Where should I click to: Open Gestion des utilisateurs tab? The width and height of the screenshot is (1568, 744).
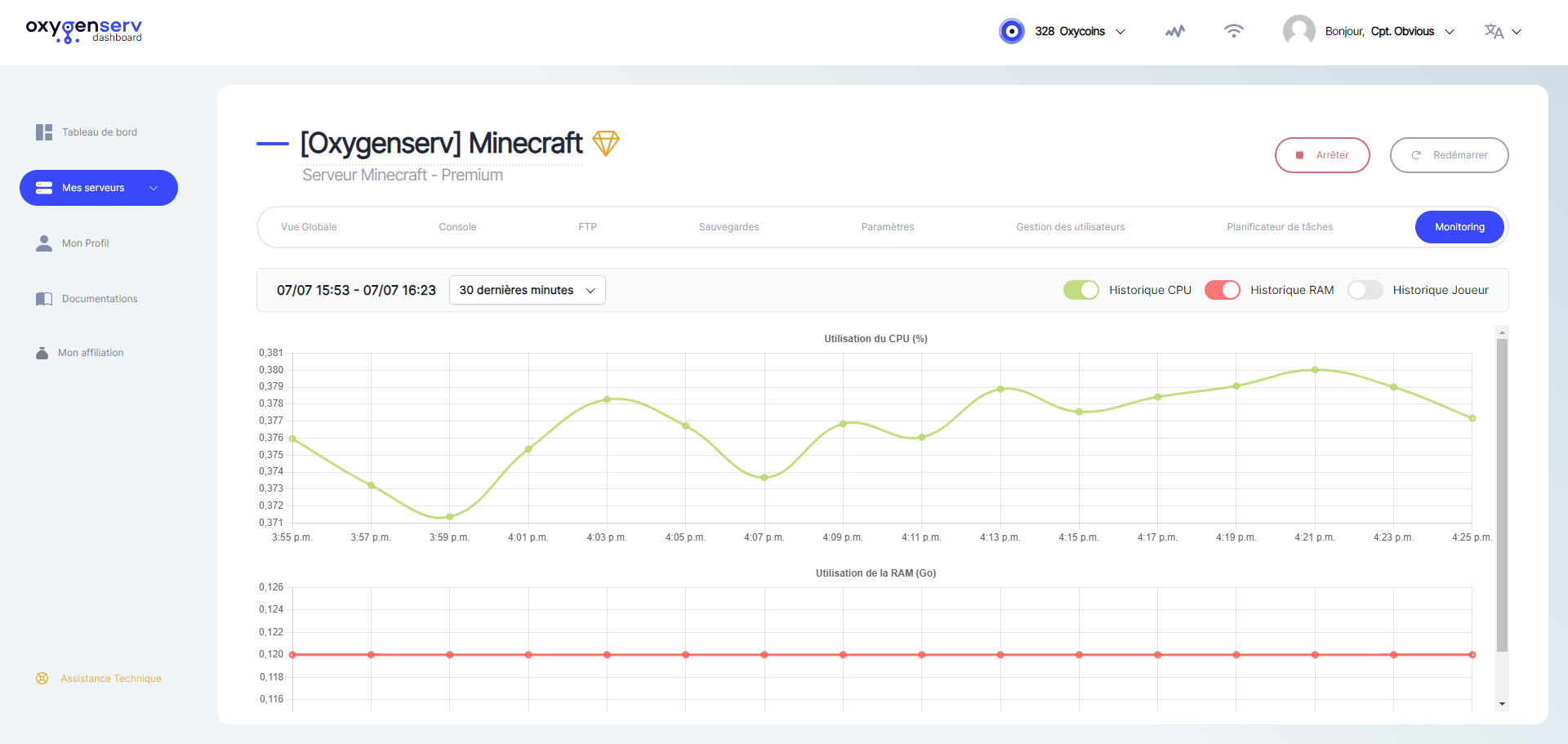[1071, 227]
